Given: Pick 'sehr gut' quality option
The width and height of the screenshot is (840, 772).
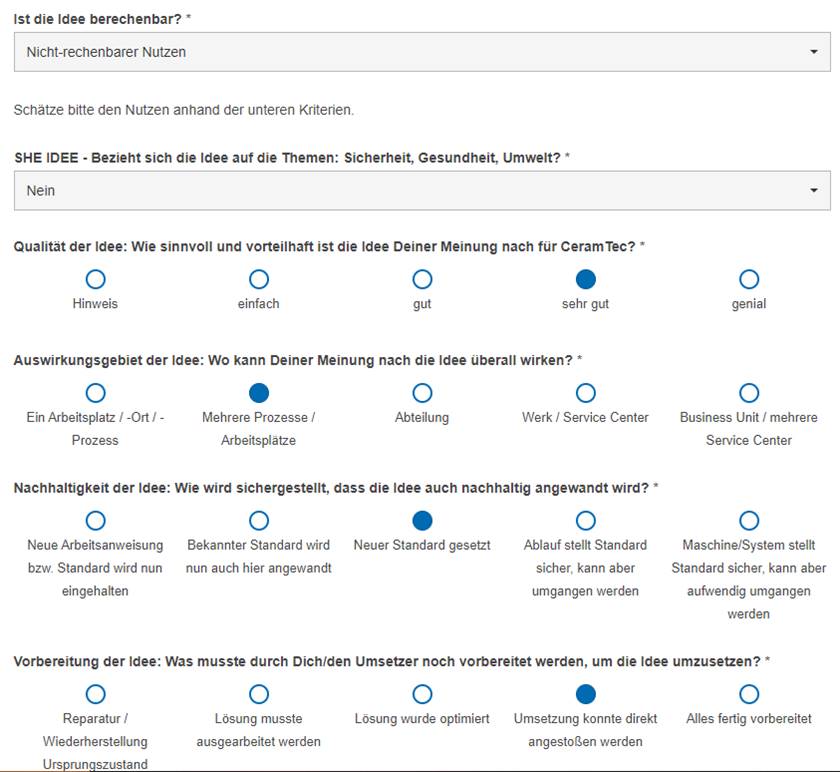Looking at the screenshot, I should pos(586,279).
